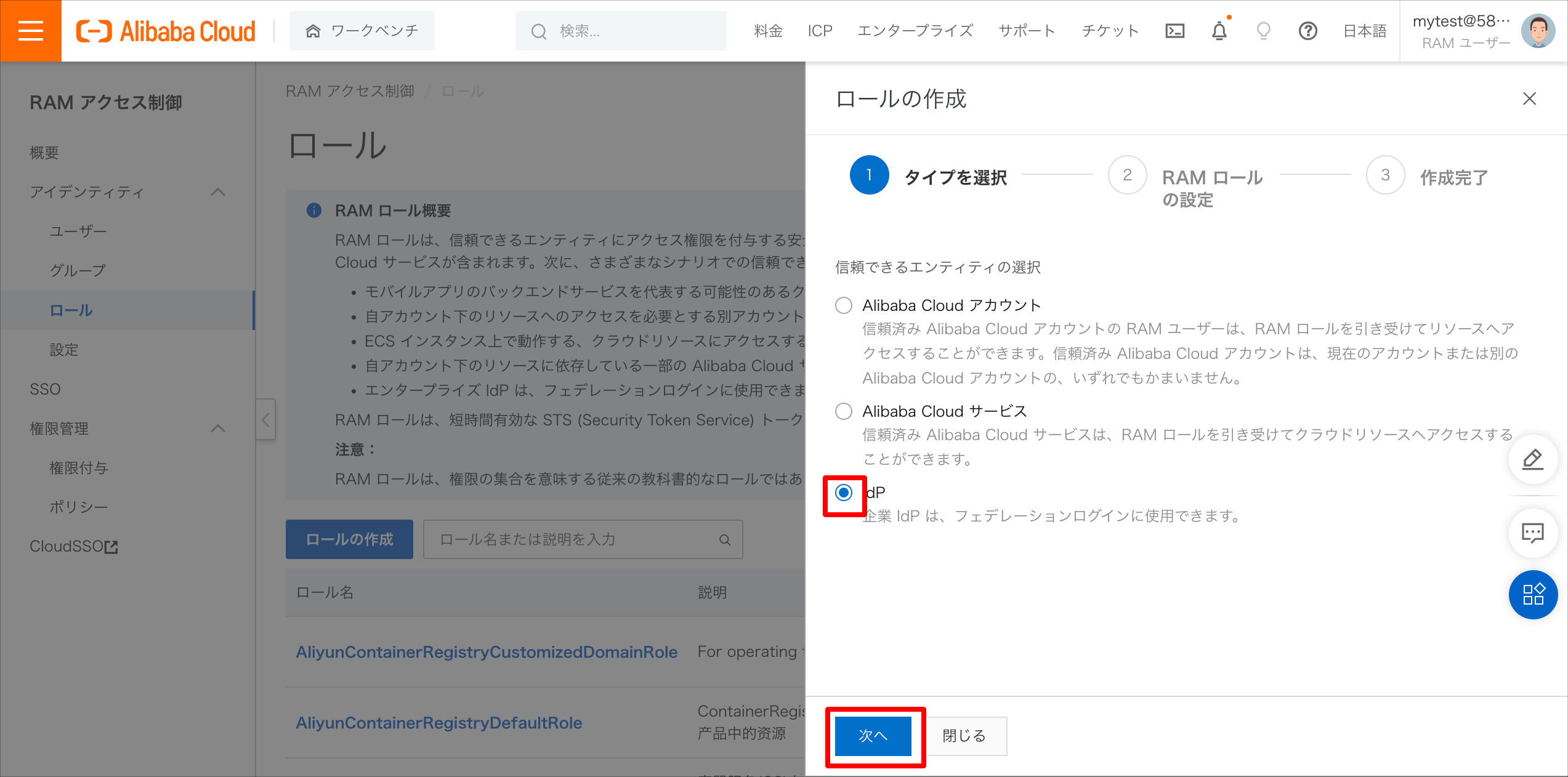Open the hamburger navigation menu
The width and height of the screenshot is (1568, 777).
[31, 31]
